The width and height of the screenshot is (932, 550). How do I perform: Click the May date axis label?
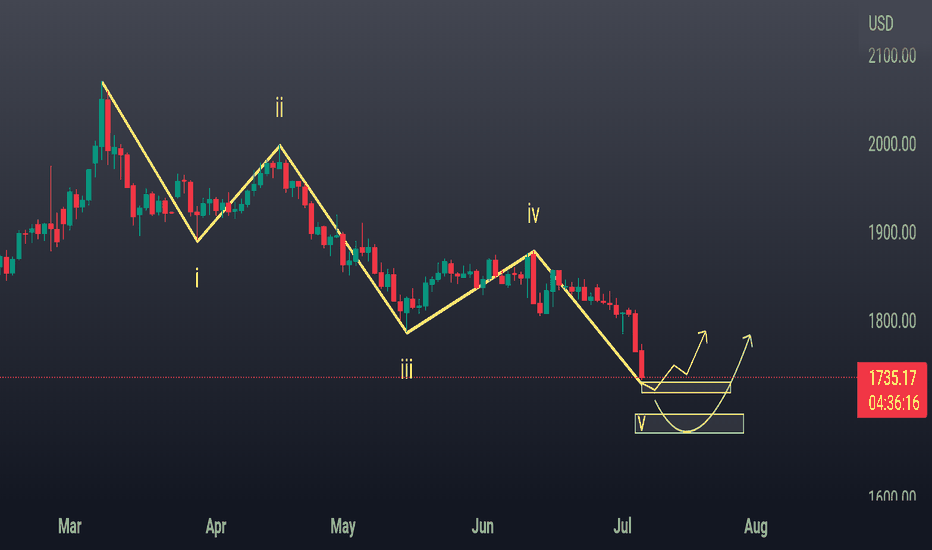click(343, 526)
